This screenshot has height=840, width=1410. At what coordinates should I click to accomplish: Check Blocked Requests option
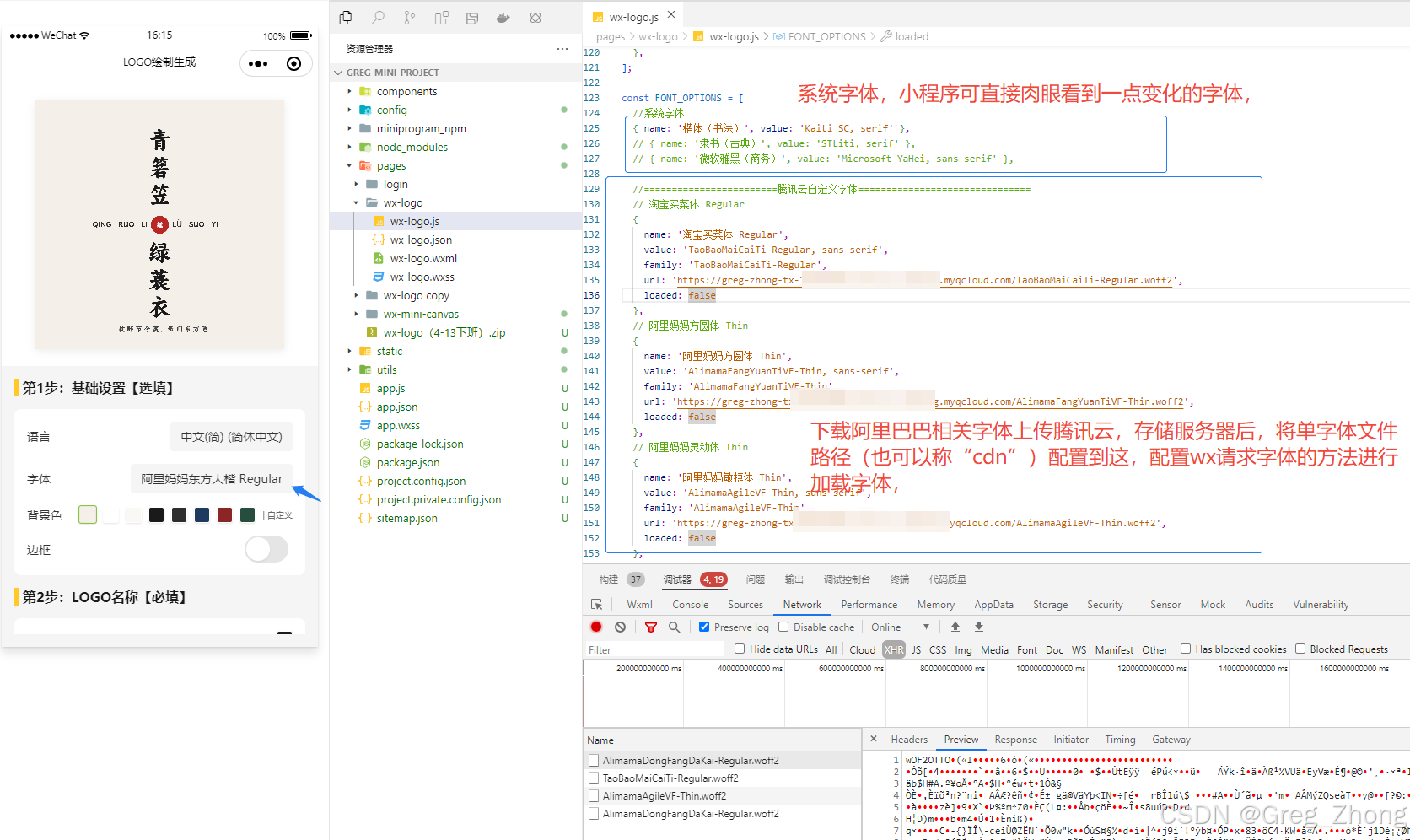coord(1300,649)
